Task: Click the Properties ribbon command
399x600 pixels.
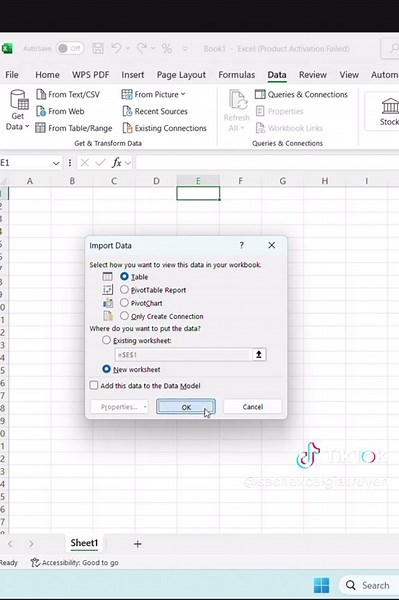Action: click(x=280, y=111)
